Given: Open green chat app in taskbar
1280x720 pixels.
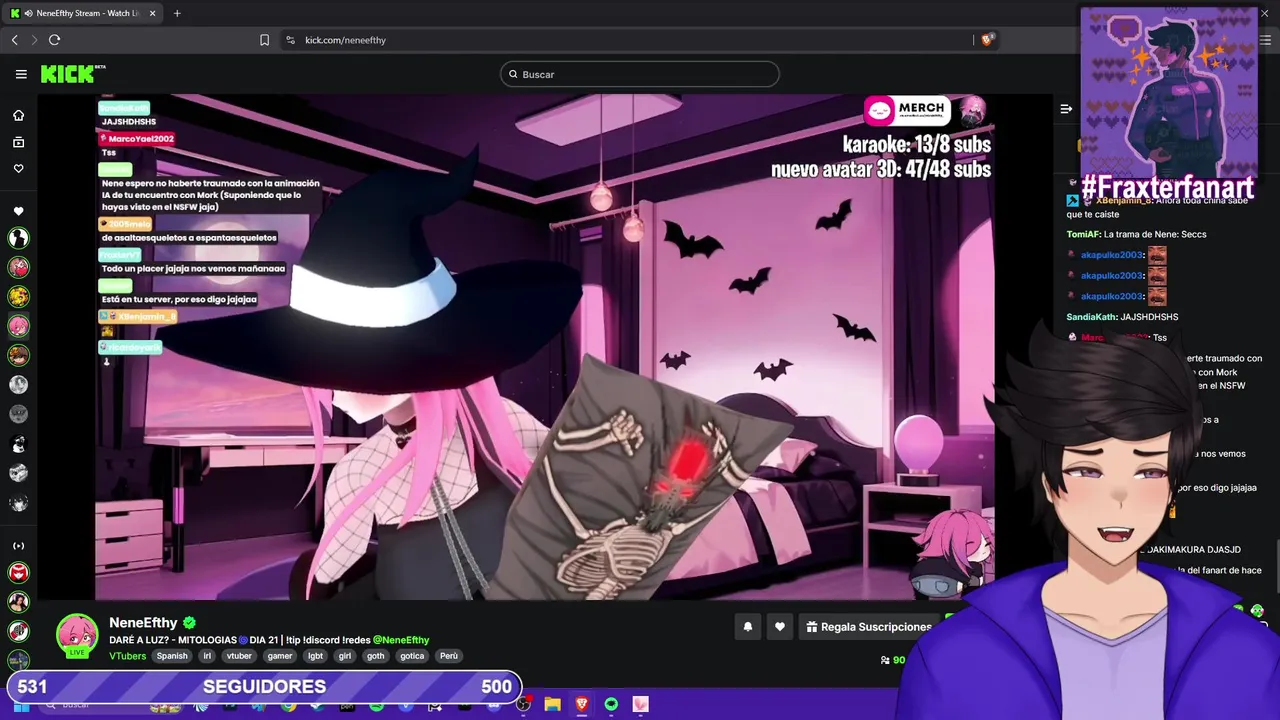Looking at the screenshot, I should pos(611,704).
